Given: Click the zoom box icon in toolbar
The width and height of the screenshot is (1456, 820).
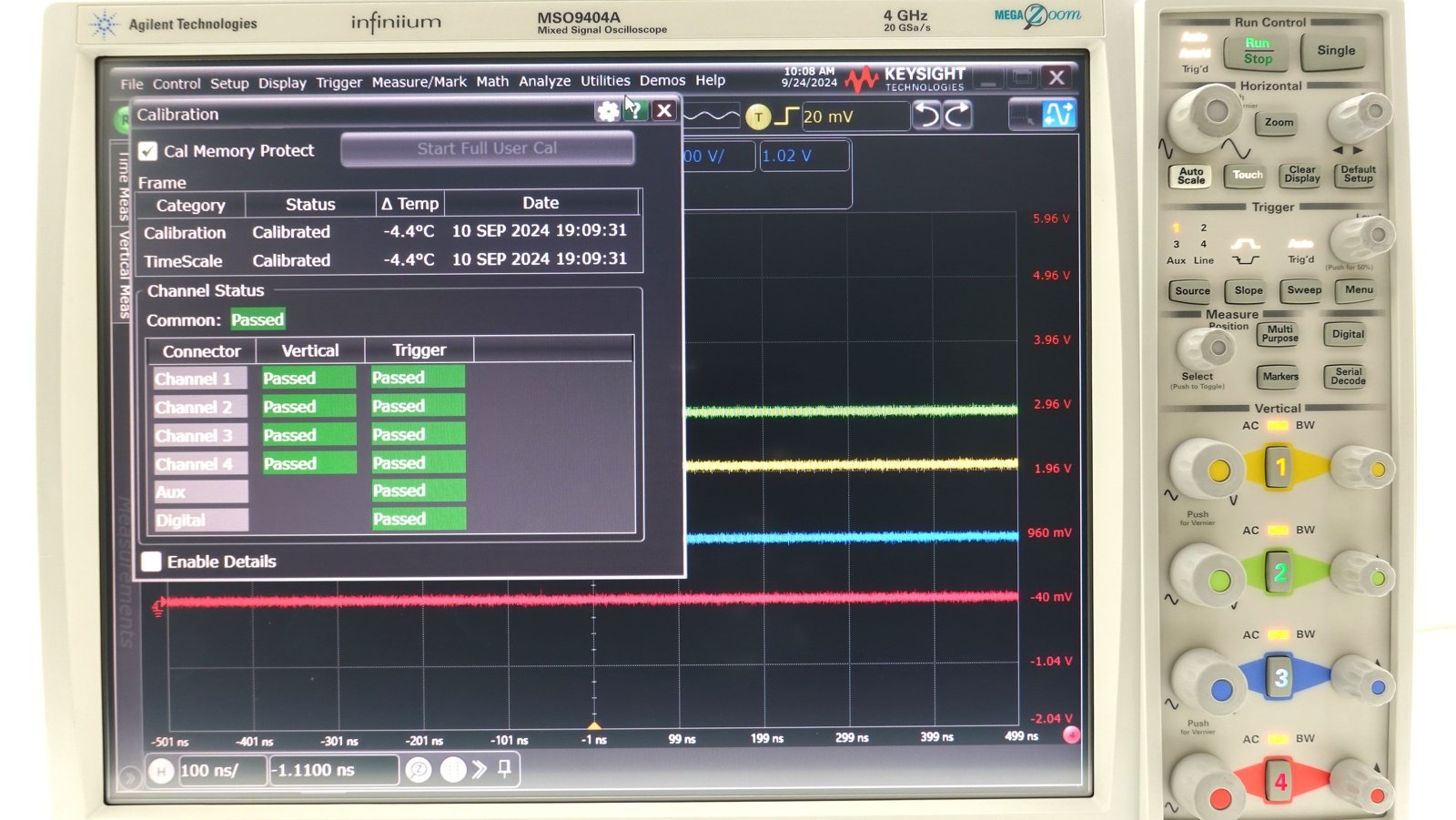Looking at the screenshot, I should tap(1025, 115).
